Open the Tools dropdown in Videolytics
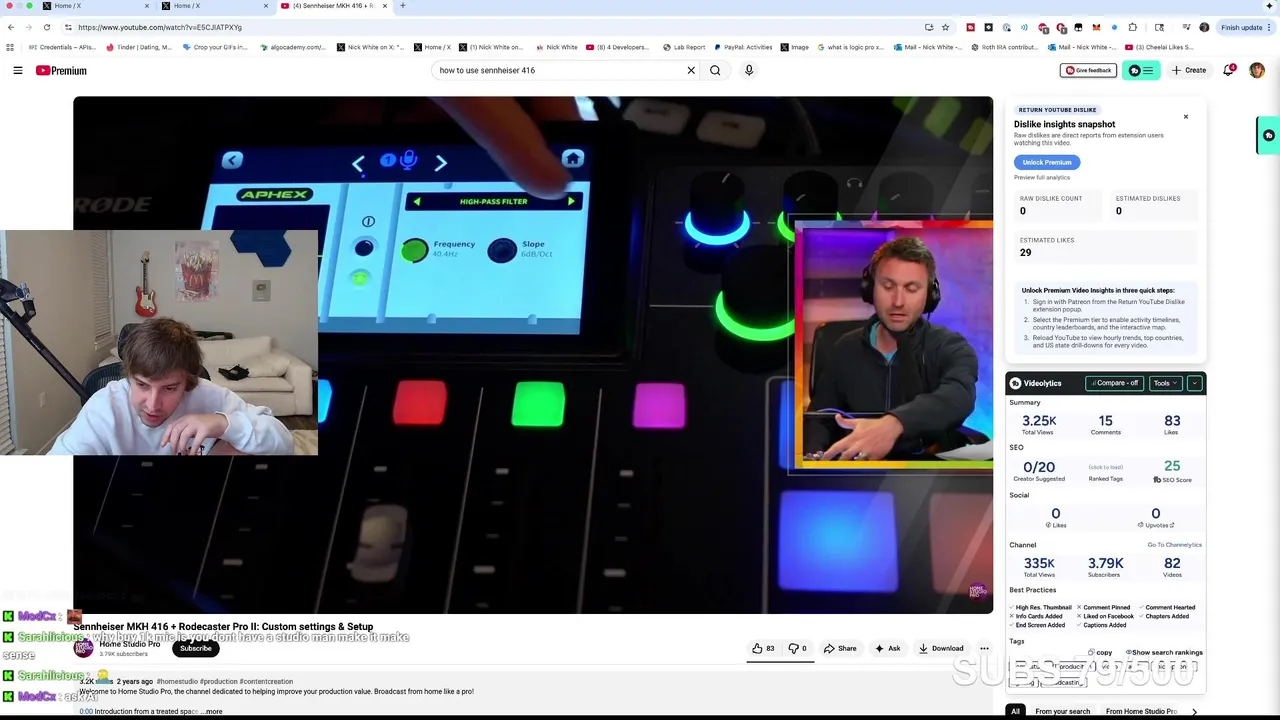 point(1165,383)
